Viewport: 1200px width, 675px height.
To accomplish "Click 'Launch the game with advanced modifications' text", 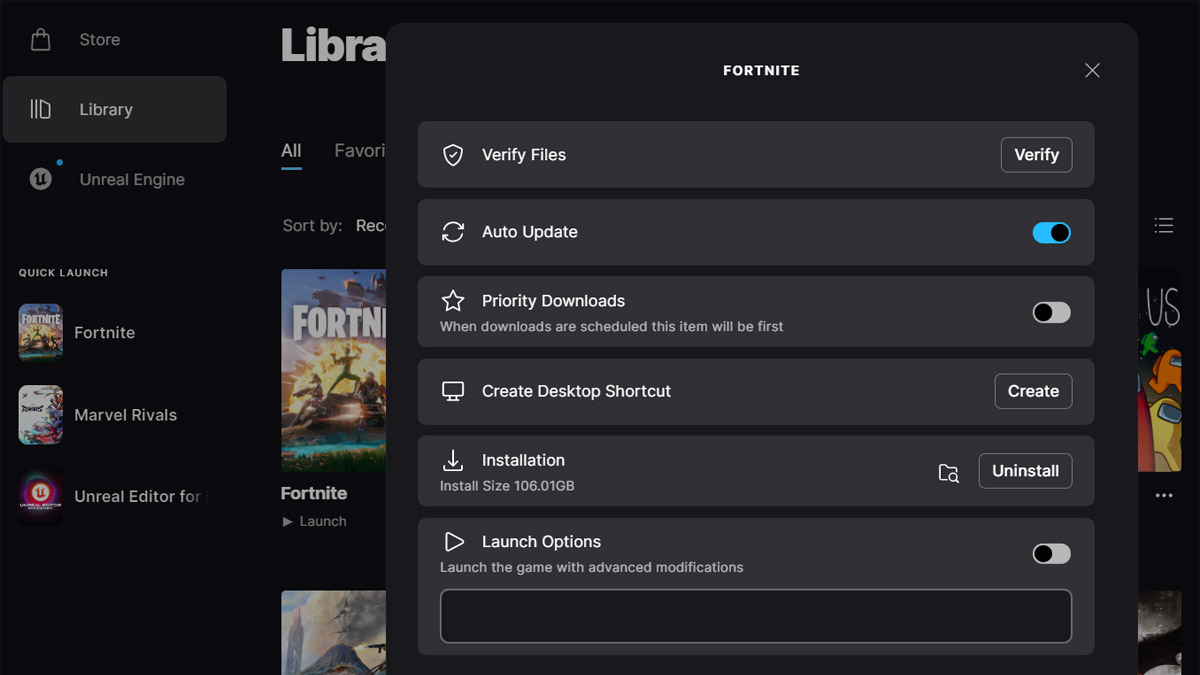I will [592, 567].
